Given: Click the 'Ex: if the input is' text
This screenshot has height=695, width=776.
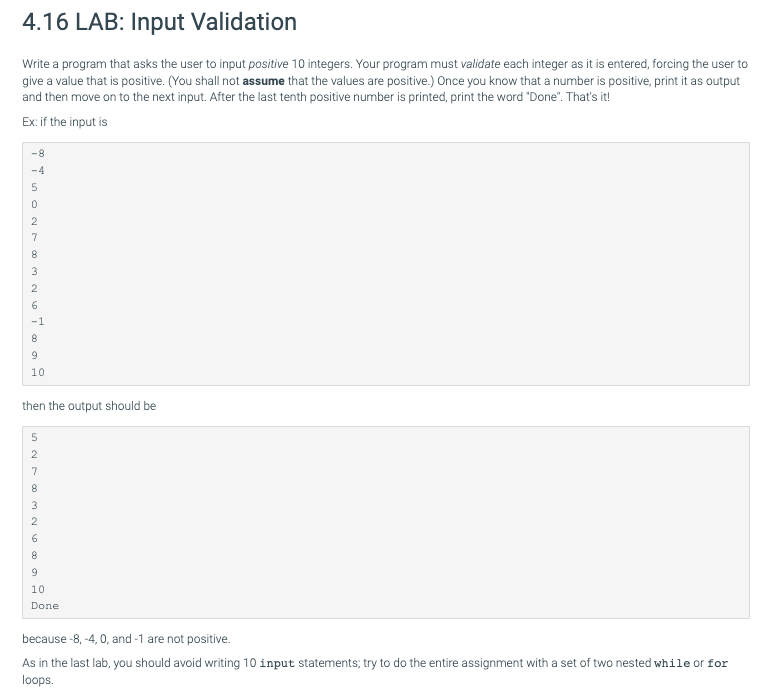Looking at the screenshot, I should click(65, 122).
